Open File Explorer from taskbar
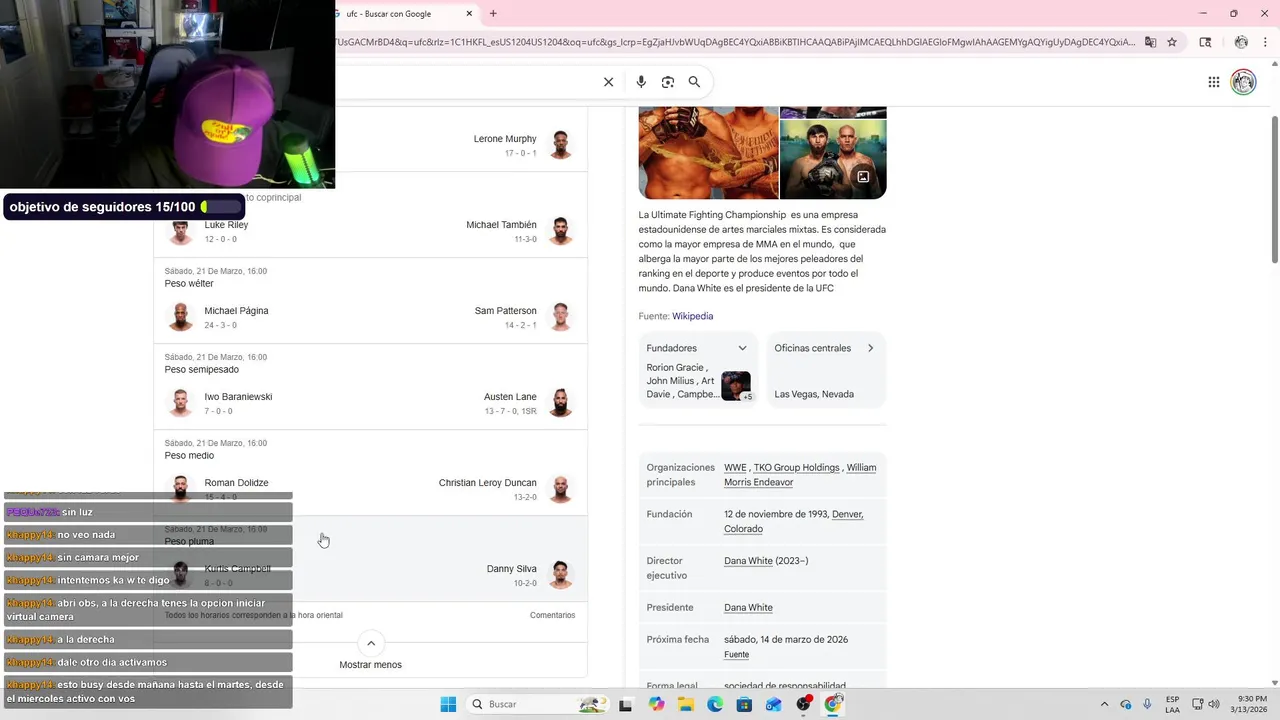1280x720 pixels. point(686,705)
